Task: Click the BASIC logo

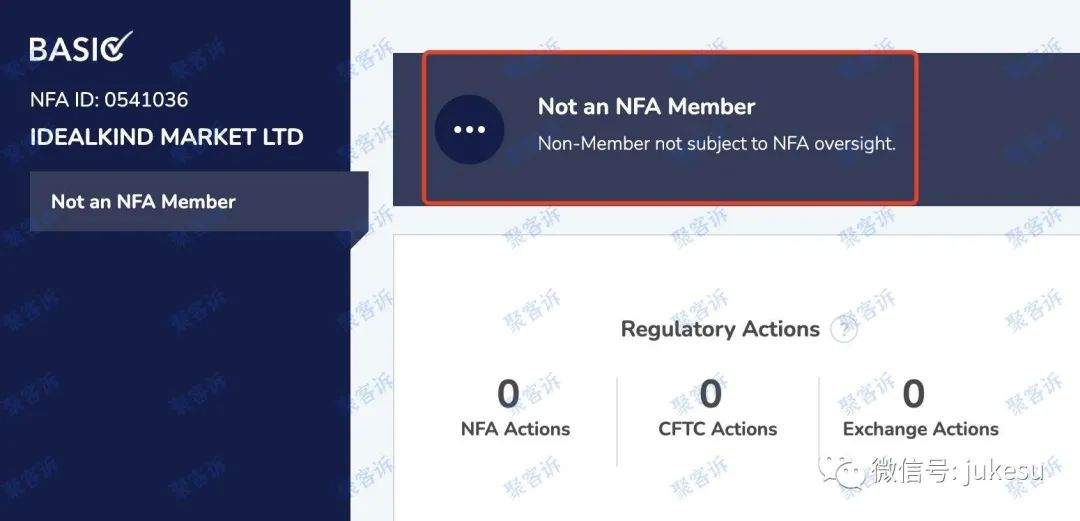Action: click(x=81, y=47)
